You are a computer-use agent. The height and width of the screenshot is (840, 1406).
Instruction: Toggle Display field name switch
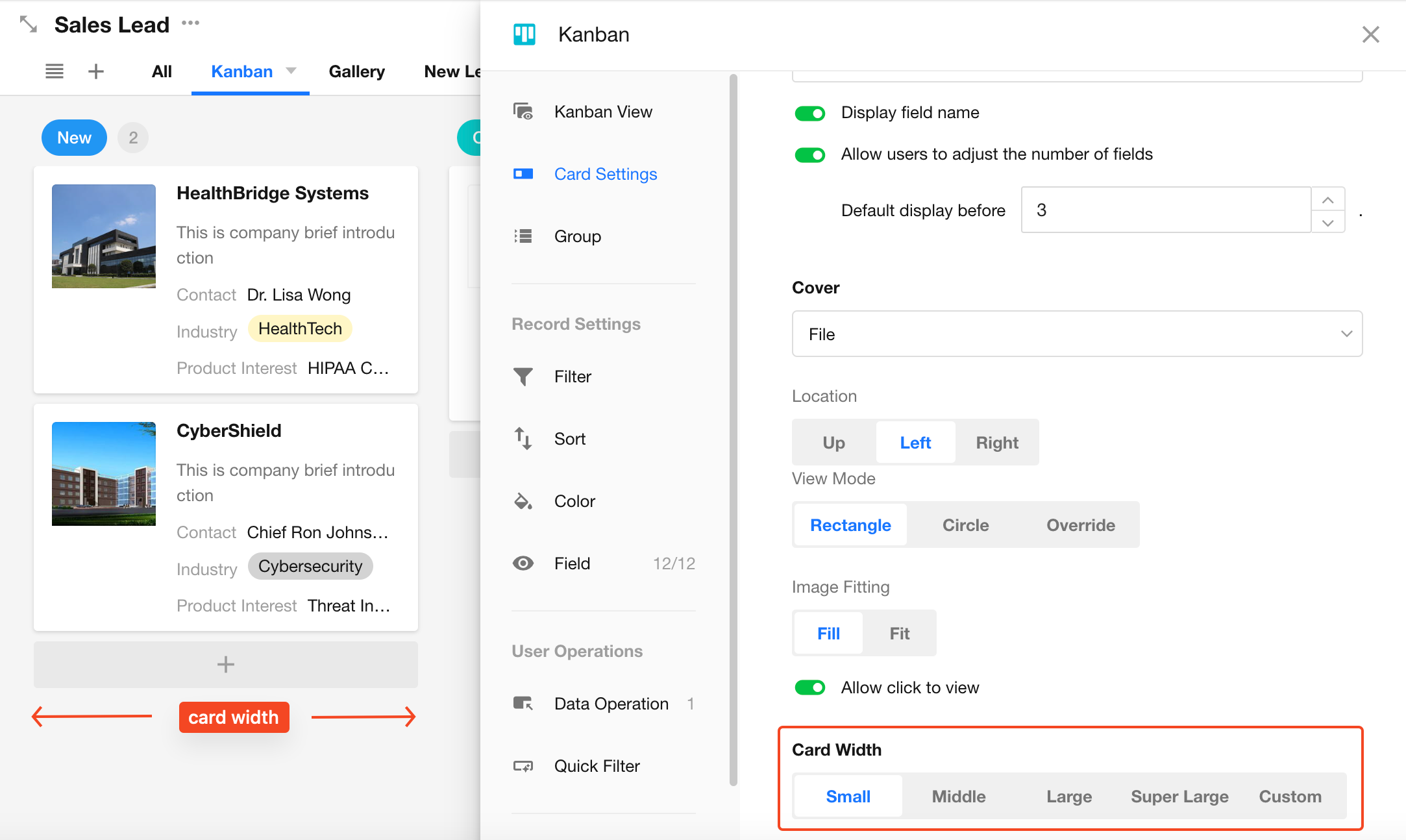tap(809, 113)
